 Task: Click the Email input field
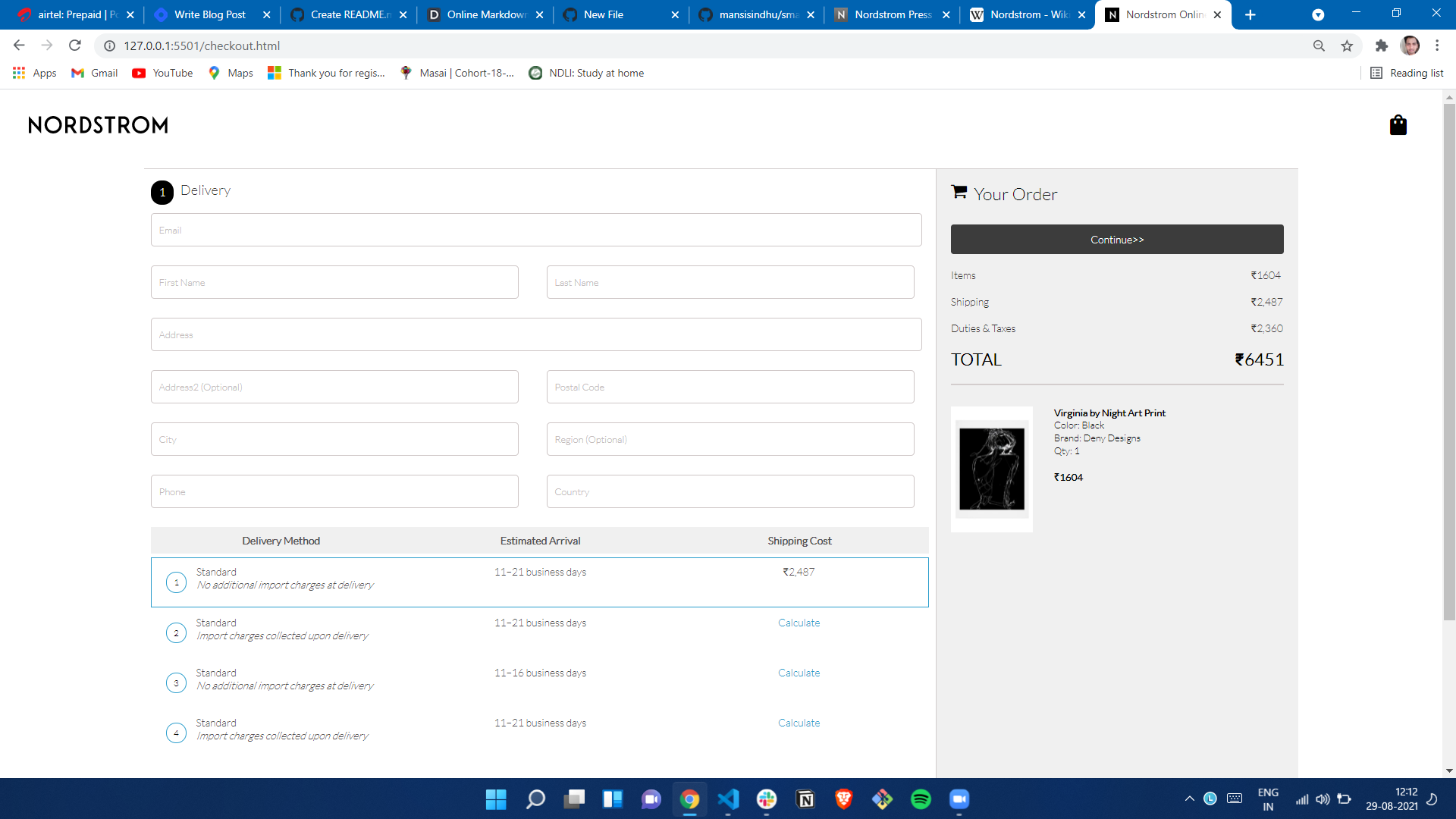(x=535, y=230)
